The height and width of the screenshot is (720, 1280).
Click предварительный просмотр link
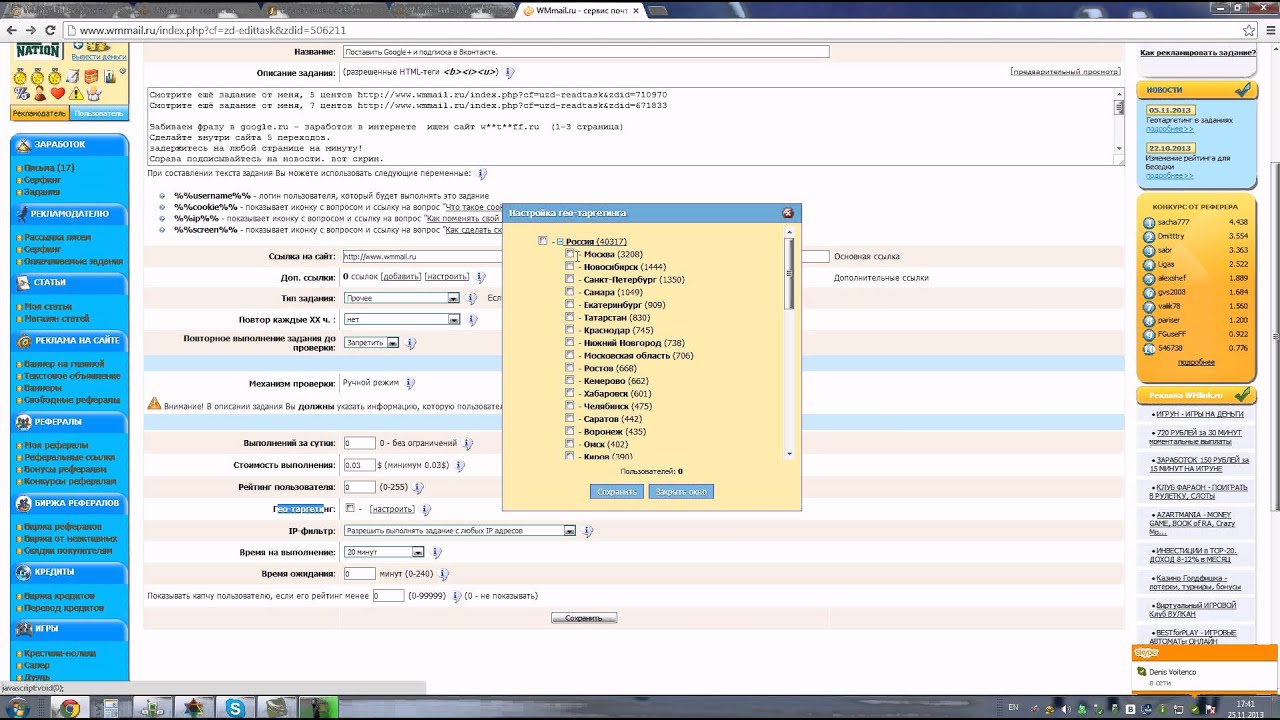(1065, 72)
